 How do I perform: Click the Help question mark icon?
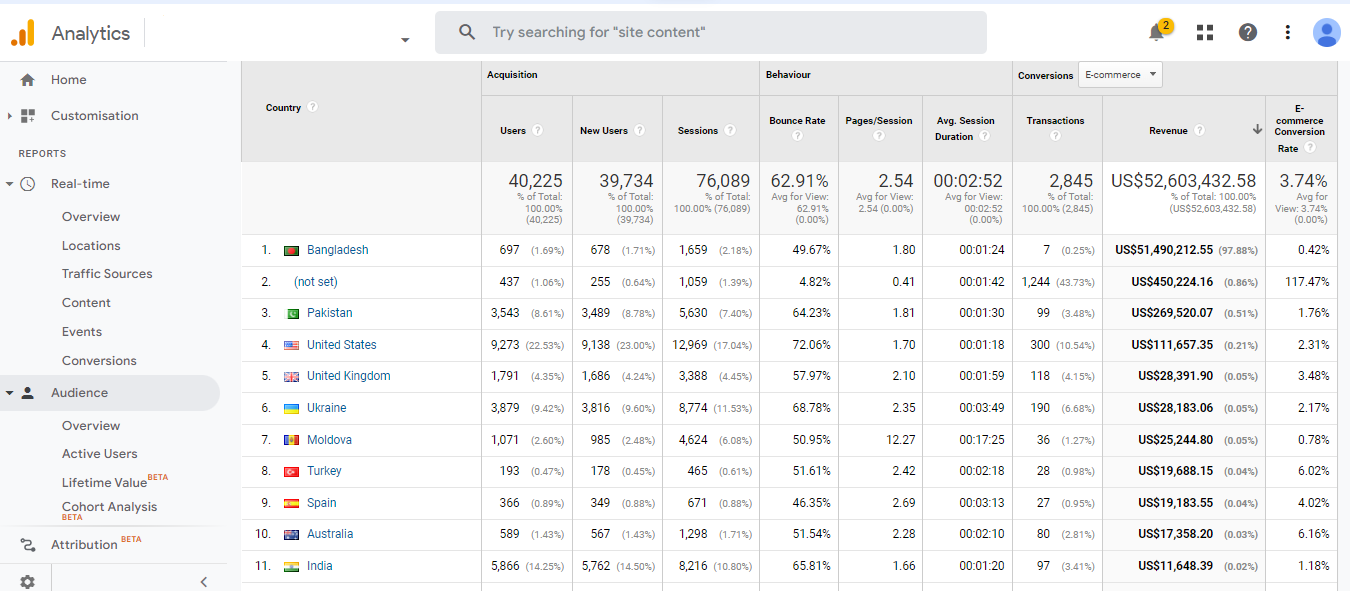click(x=1247, y=32)
